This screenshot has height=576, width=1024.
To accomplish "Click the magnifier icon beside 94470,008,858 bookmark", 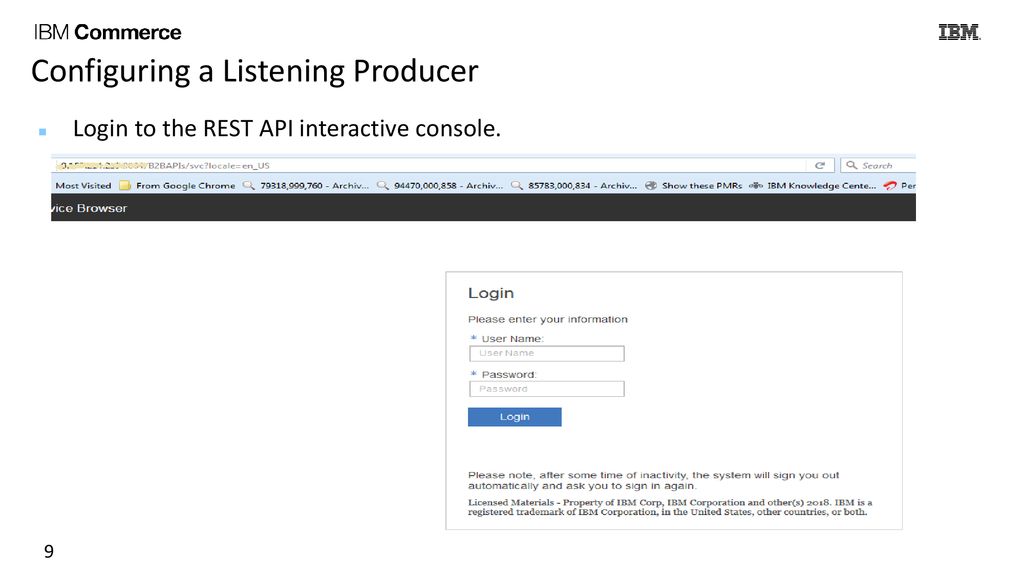I will tap(383, 185).
